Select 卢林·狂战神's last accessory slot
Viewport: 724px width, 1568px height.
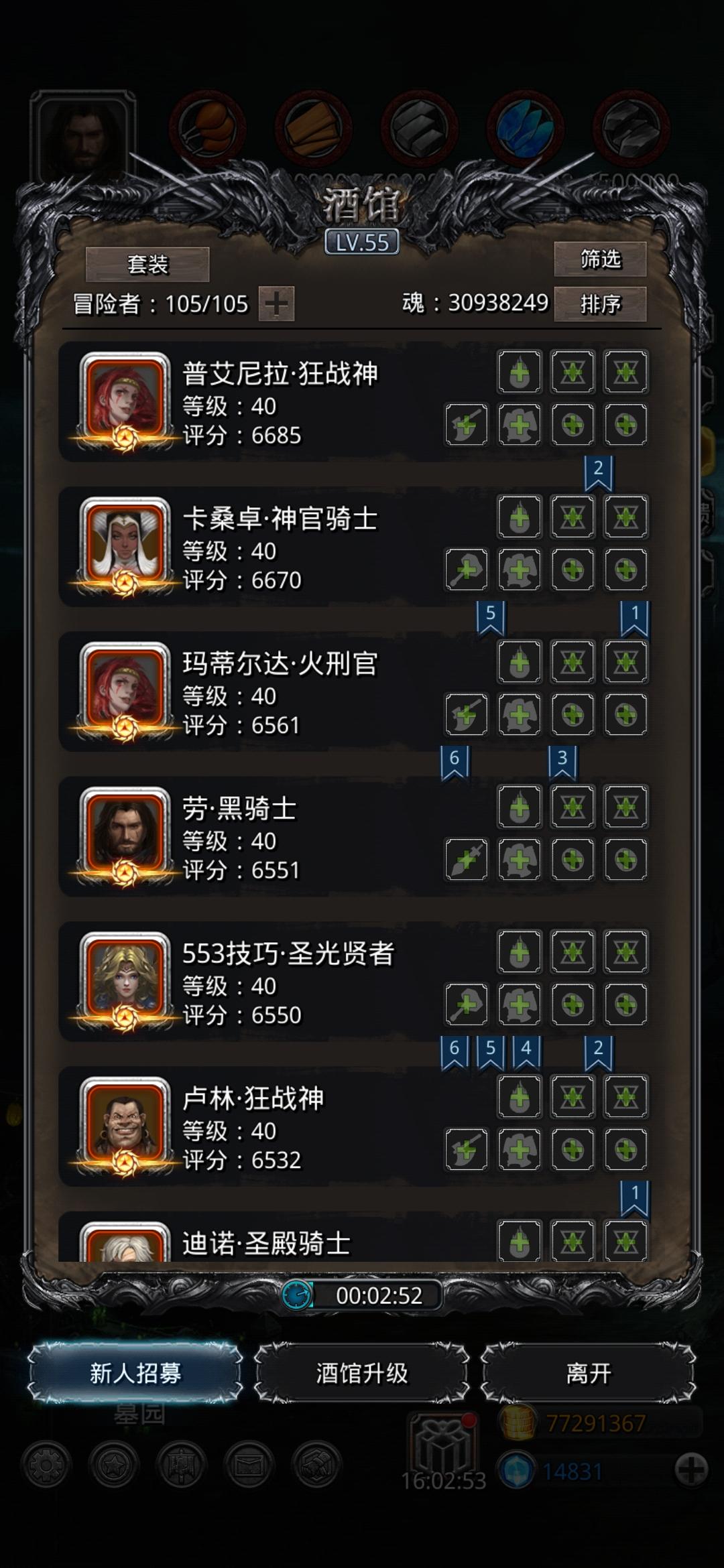[625, 1150]
